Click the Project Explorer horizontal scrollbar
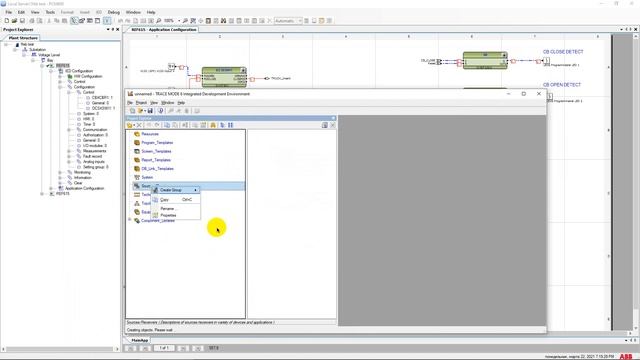 [x=60, y=349]
